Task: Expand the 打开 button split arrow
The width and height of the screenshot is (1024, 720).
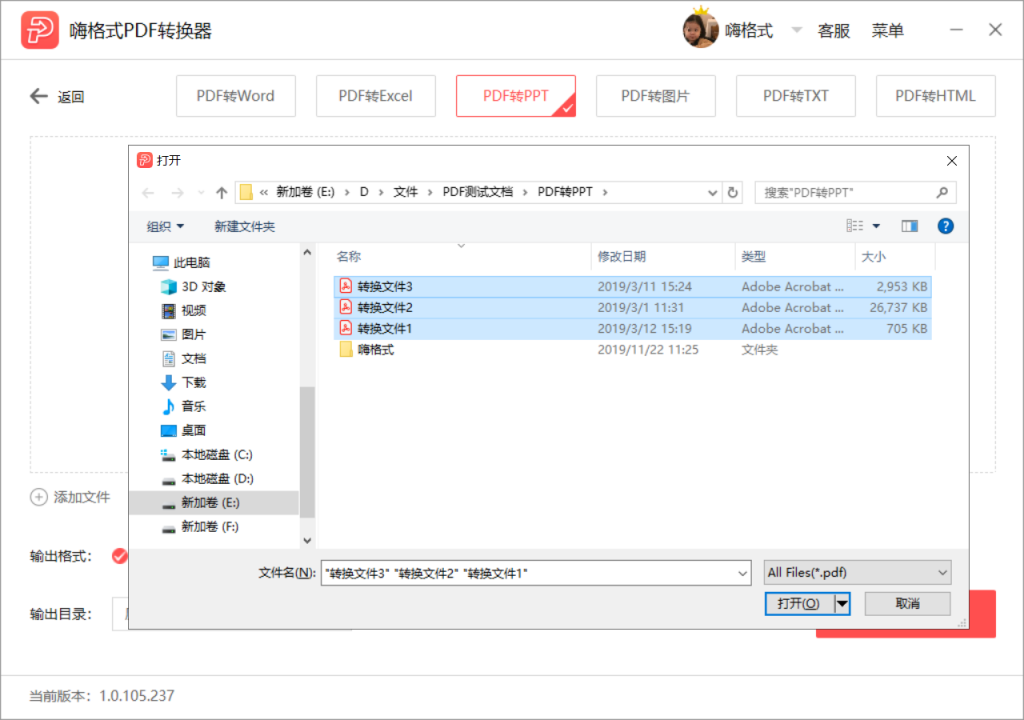Action: (x=842, y=604)
